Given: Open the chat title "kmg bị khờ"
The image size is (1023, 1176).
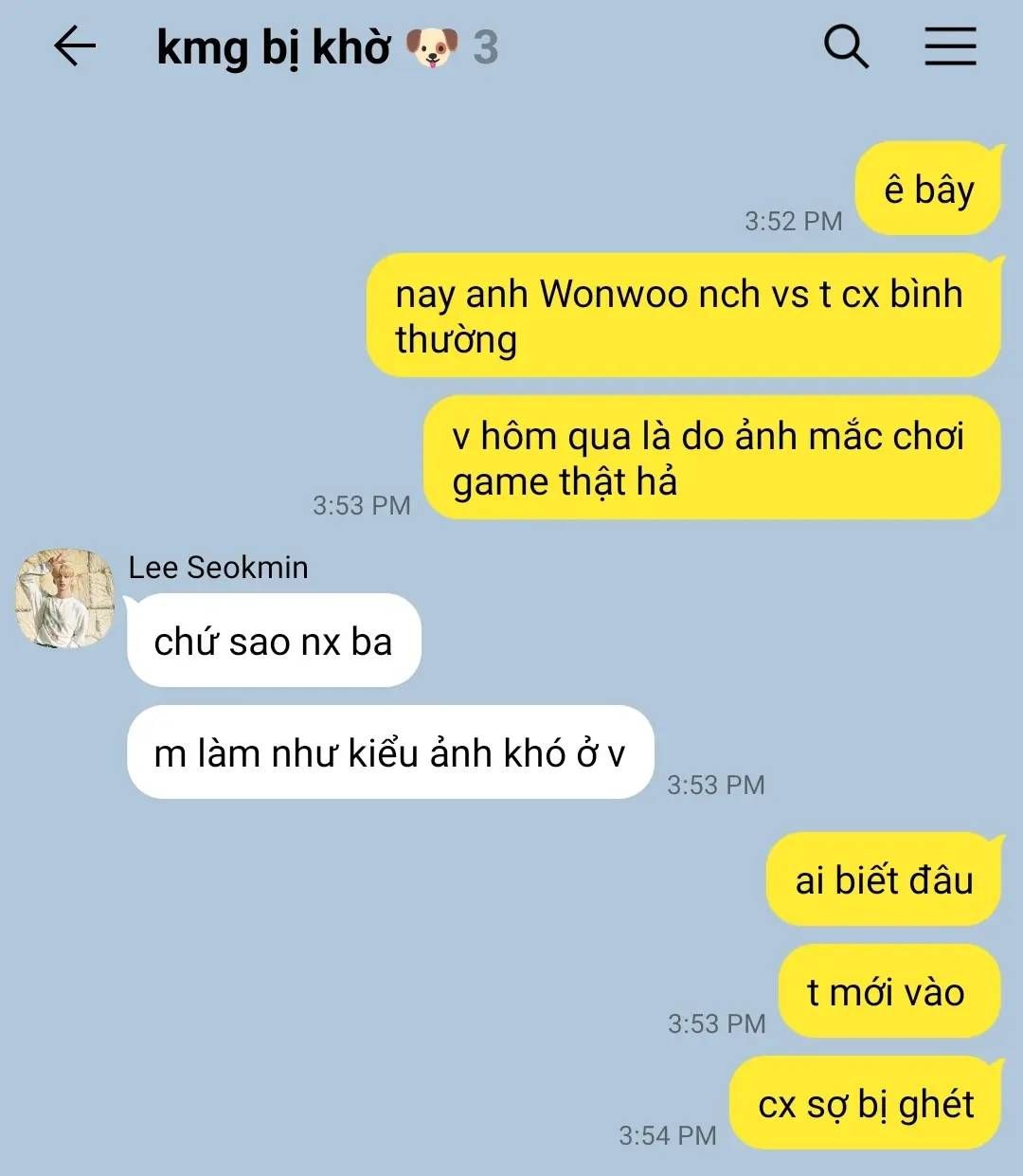Looking at the screenshot, I should coord(273,47).
